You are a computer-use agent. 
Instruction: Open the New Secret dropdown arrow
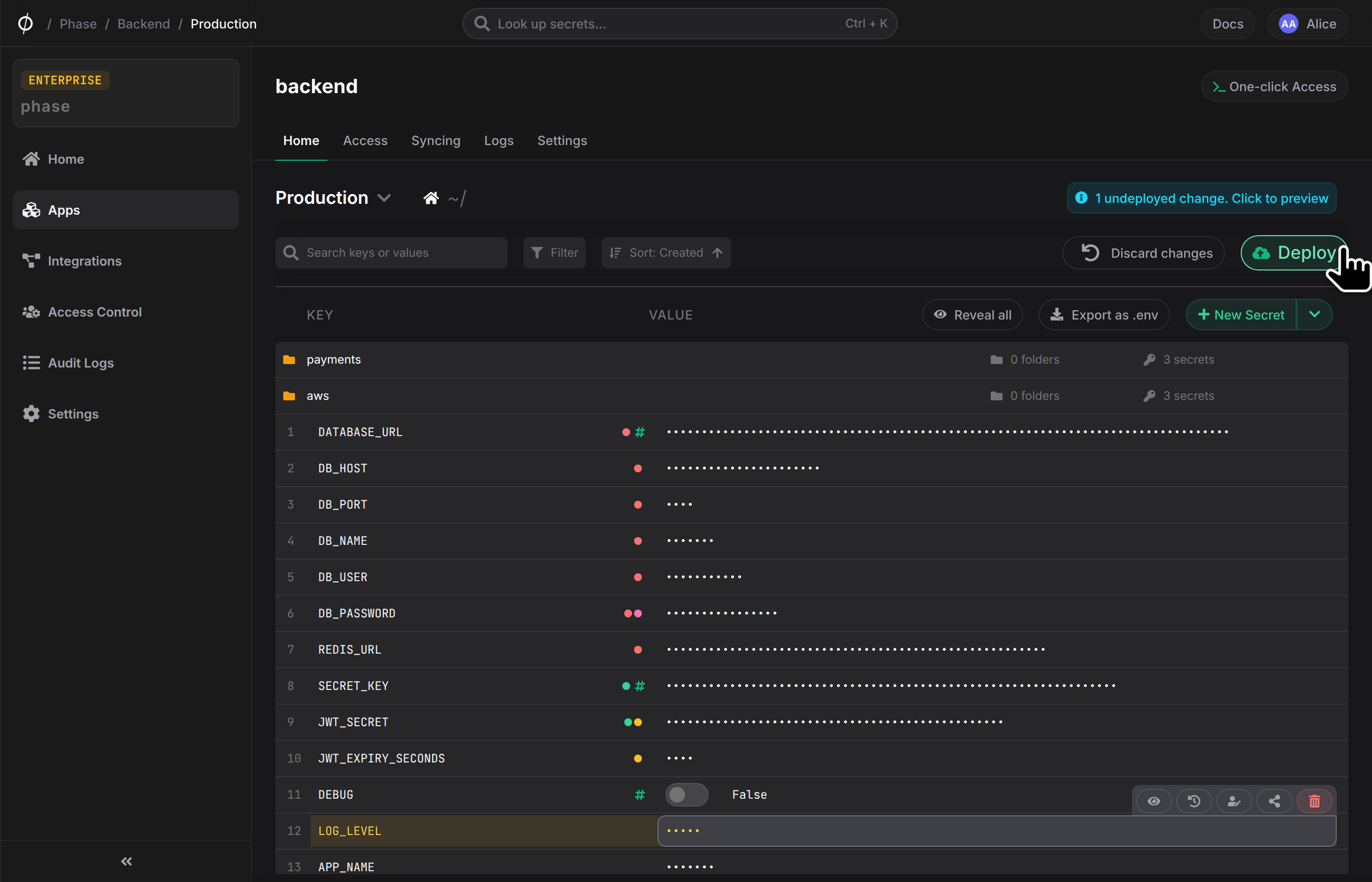1314,315
